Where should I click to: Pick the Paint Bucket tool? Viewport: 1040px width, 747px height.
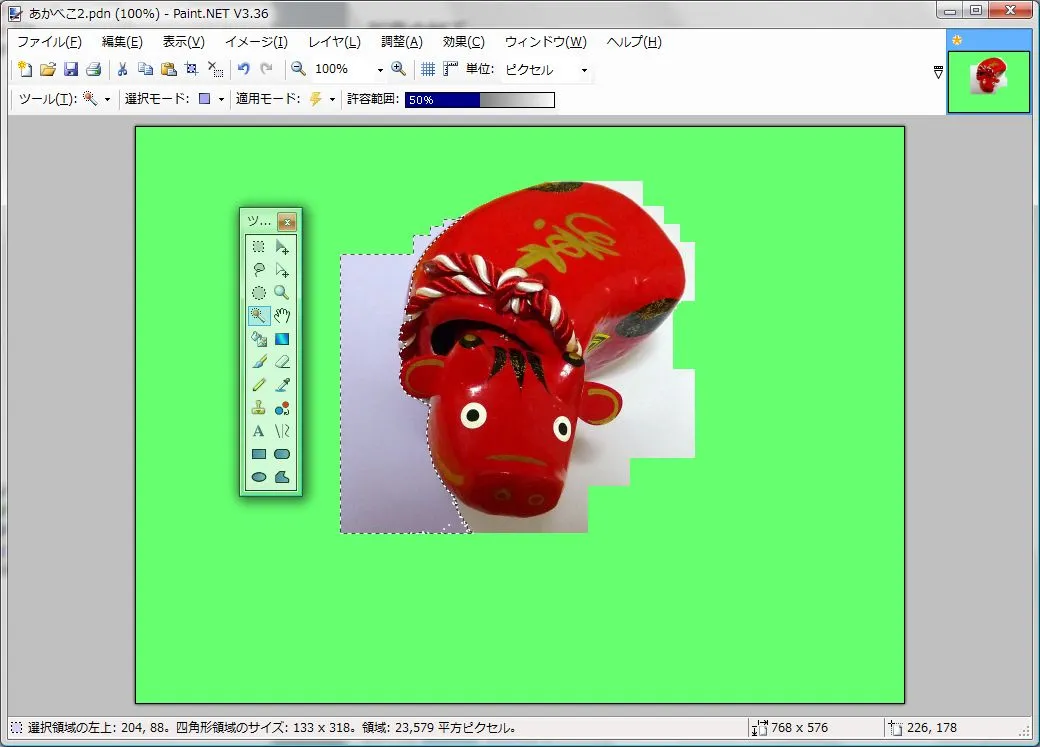click(259, 339)
